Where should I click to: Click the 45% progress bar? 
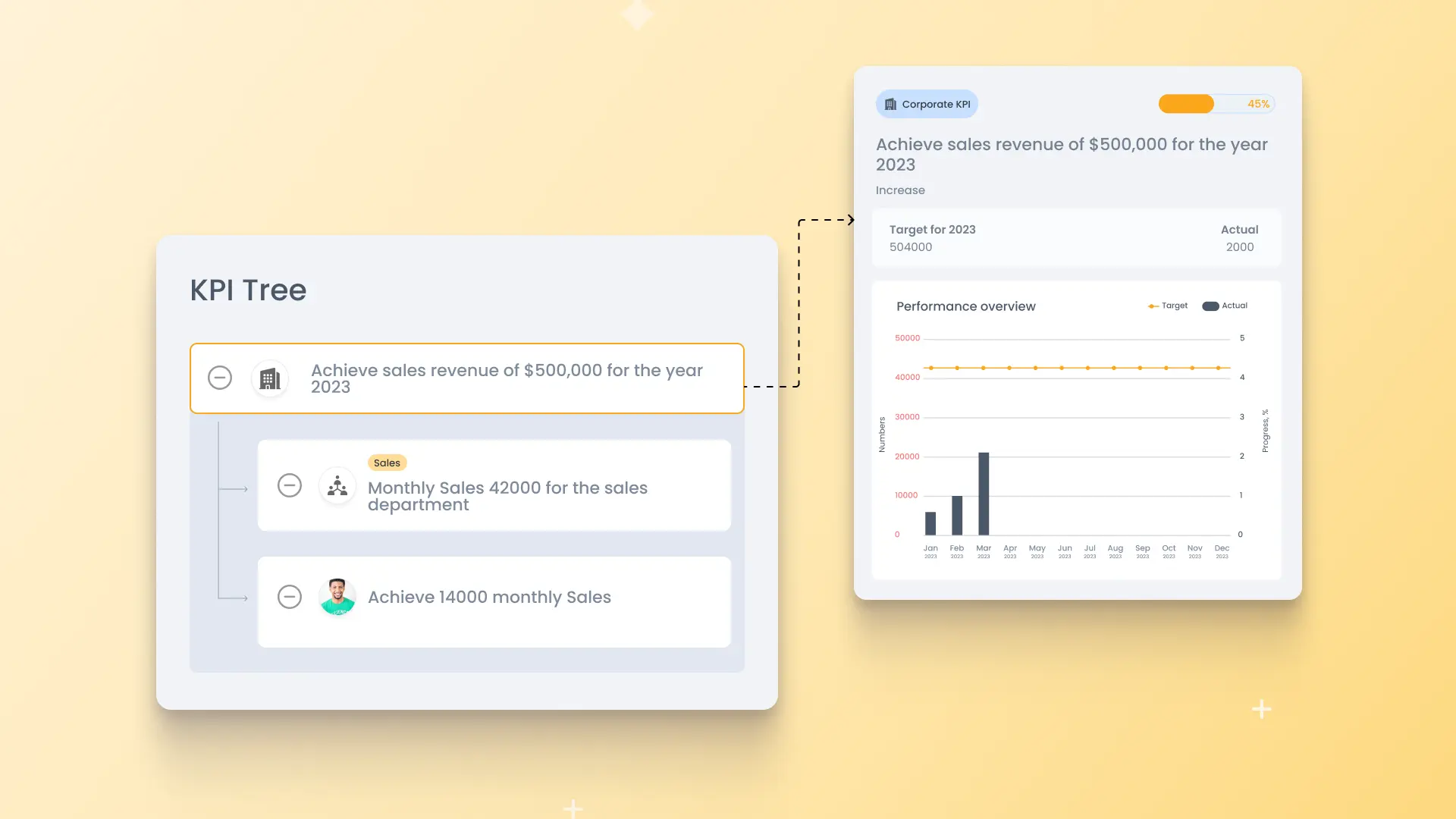click(1216, 104)
